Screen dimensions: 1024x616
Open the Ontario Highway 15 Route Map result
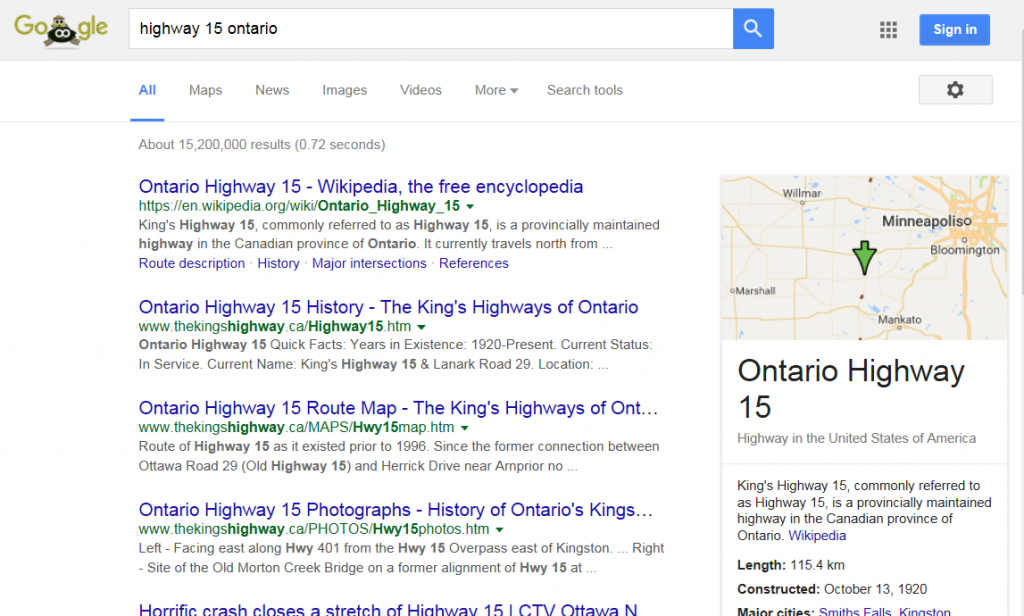click(x=398, y=408)
